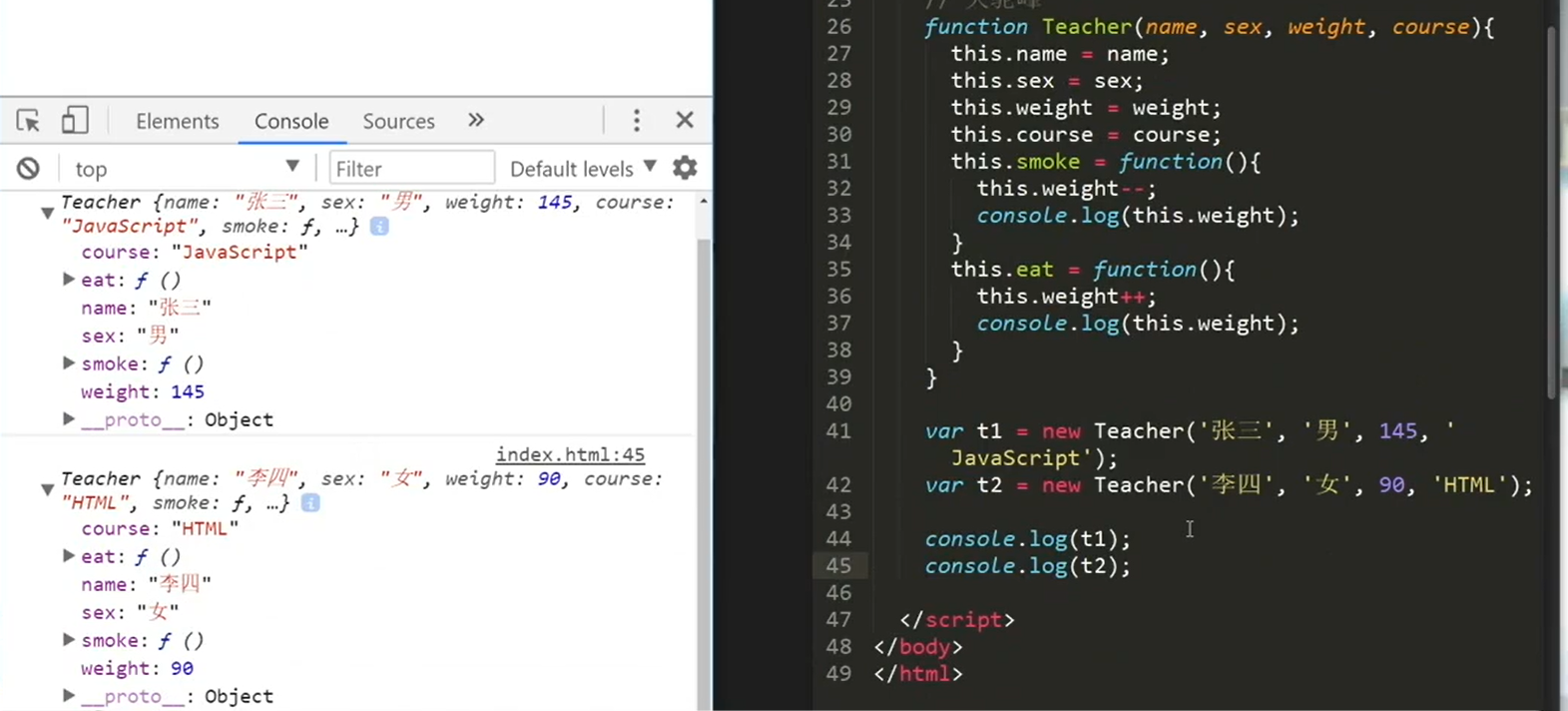Open console settings gear icon
Image resolution: width=1568 pixels, height=711 pixels.
pyautogui.click(x=685, y=168)
